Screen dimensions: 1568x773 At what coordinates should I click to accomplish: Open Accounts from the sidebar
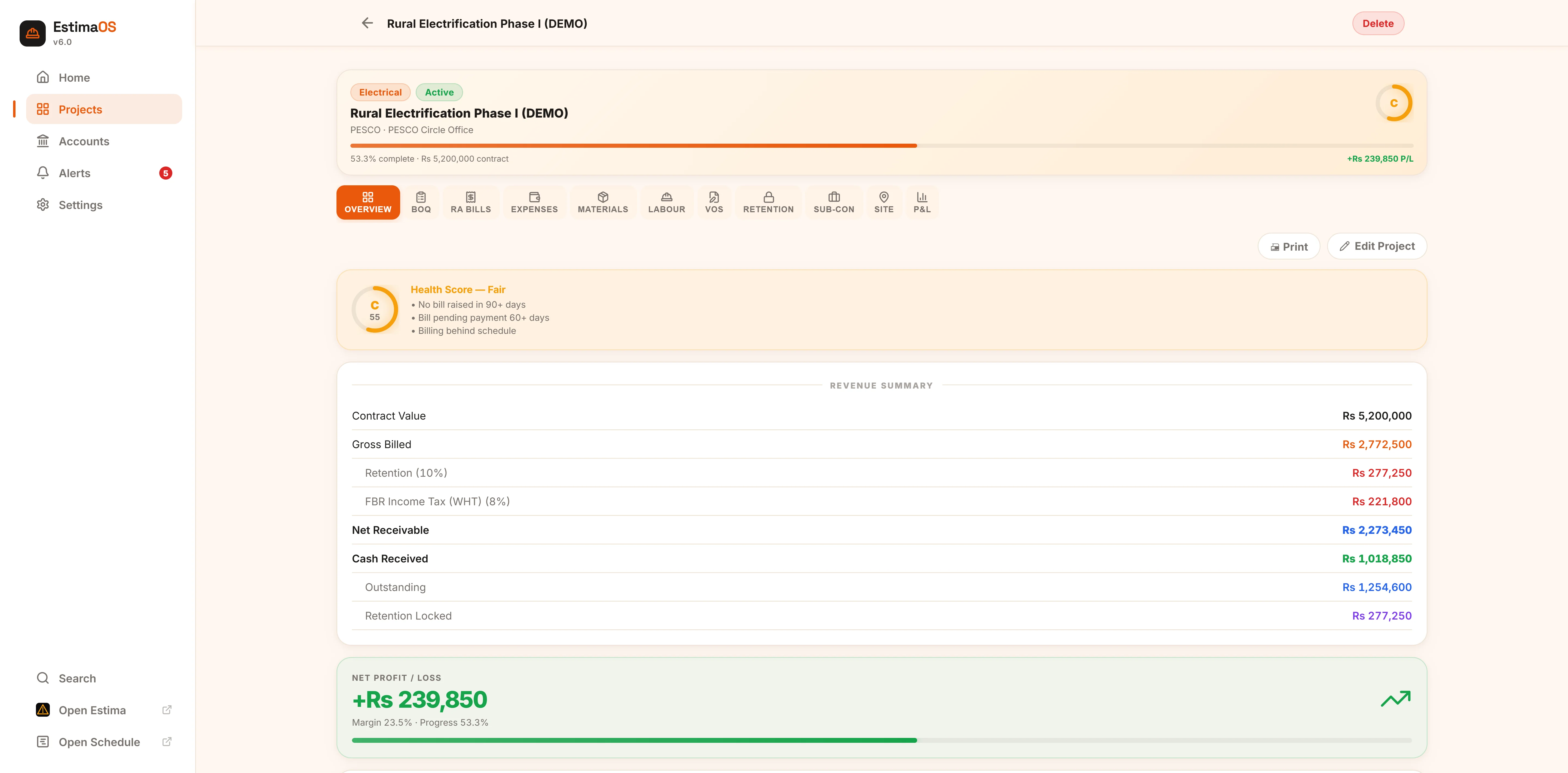click(x=104, y=141)
